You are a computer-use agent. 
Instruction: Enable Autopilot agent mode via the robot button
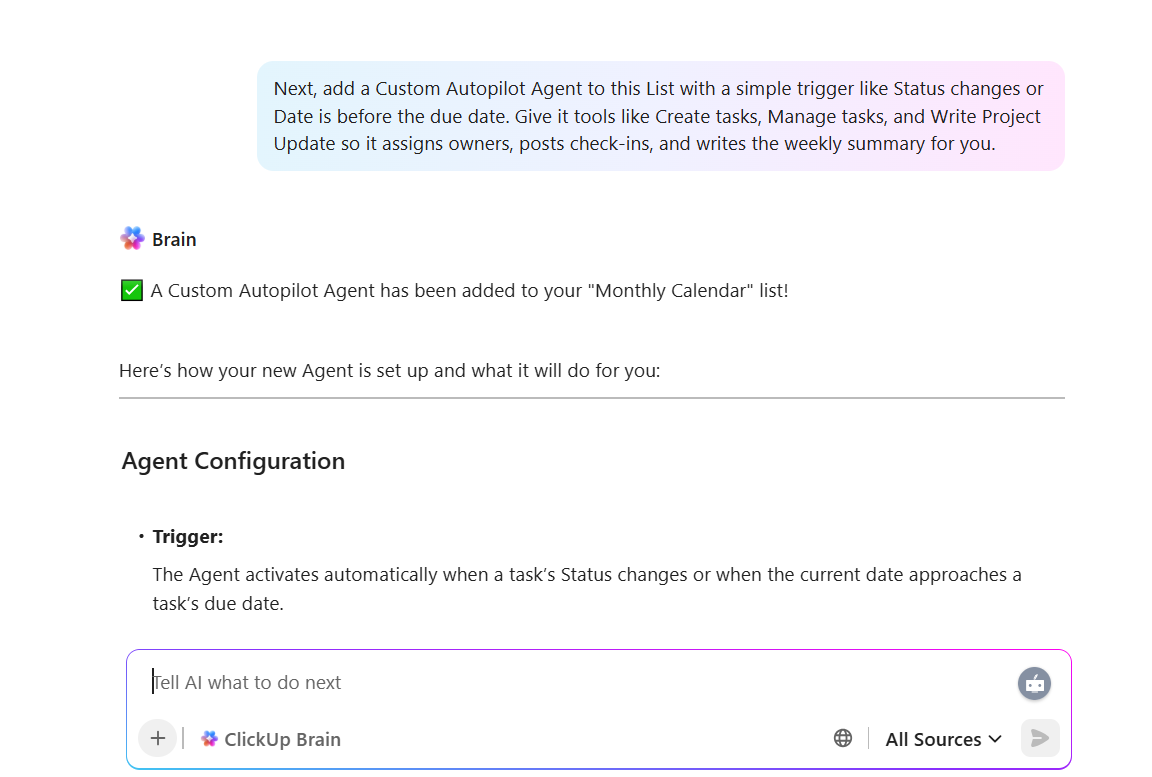[x=1034, y=683]
